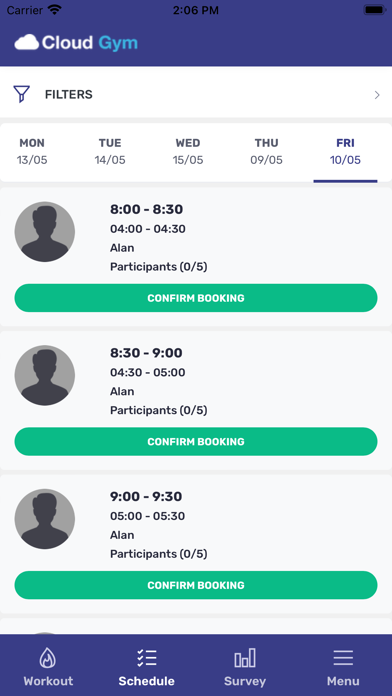Tap the Cloud Gym cloud logo
Image resolution: width=392 pixels, height=696 pixels.
(27, 43)
